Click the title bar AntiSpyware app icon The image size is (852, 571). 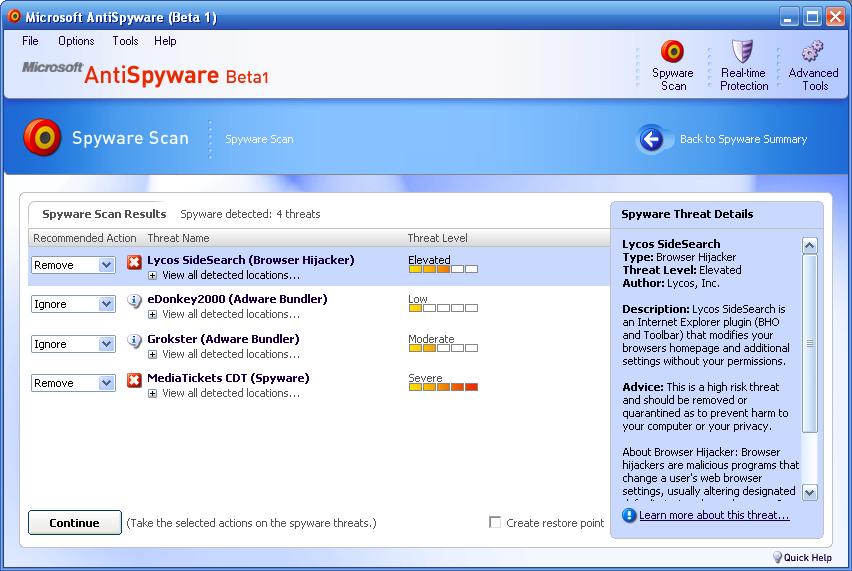[14, 16]
